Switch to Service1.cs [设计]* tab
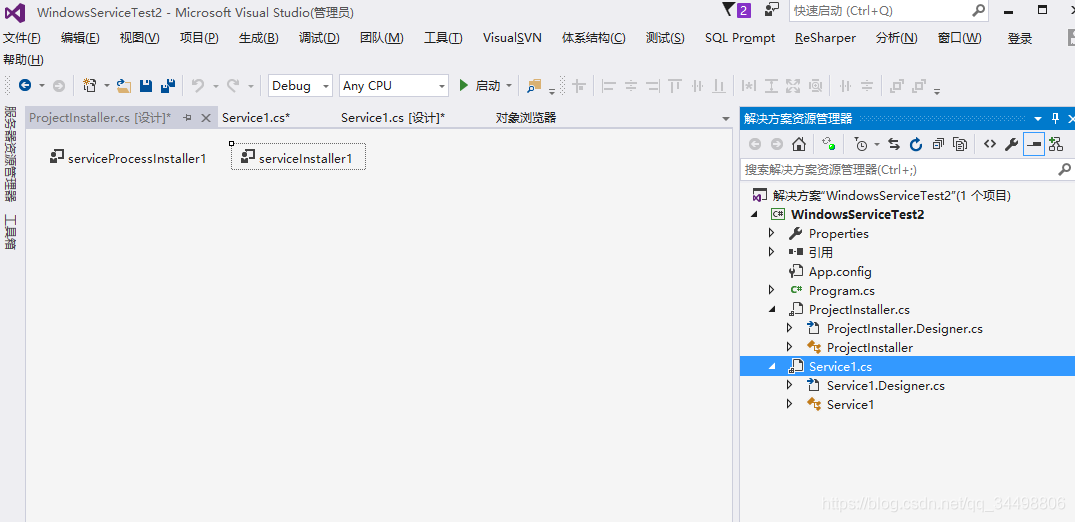The image size is (1075, 522). (x=393, y=118)
